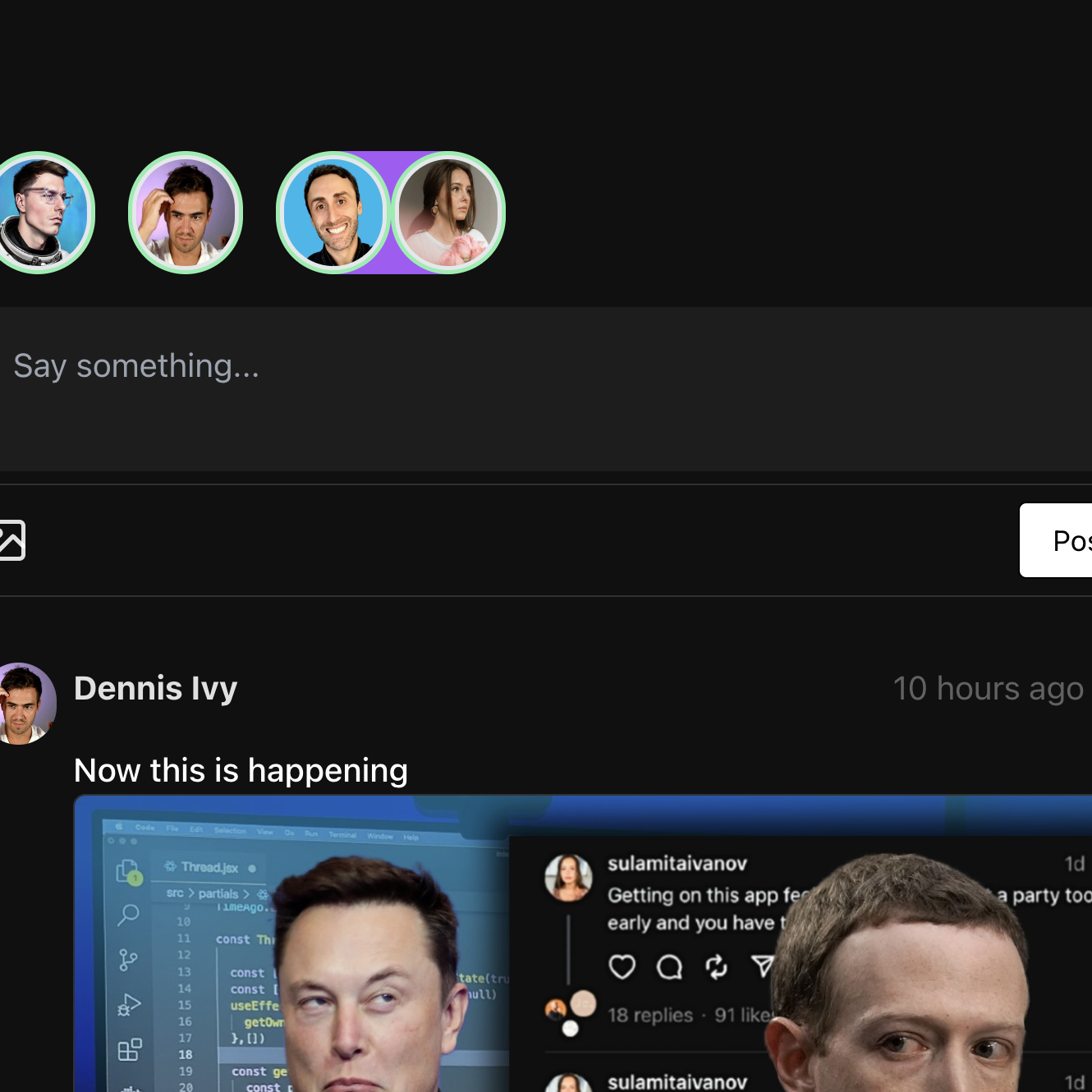
Task: Open story of man with glasses in spacesuit
Action: pyautogui.click(x=41, y=213)
